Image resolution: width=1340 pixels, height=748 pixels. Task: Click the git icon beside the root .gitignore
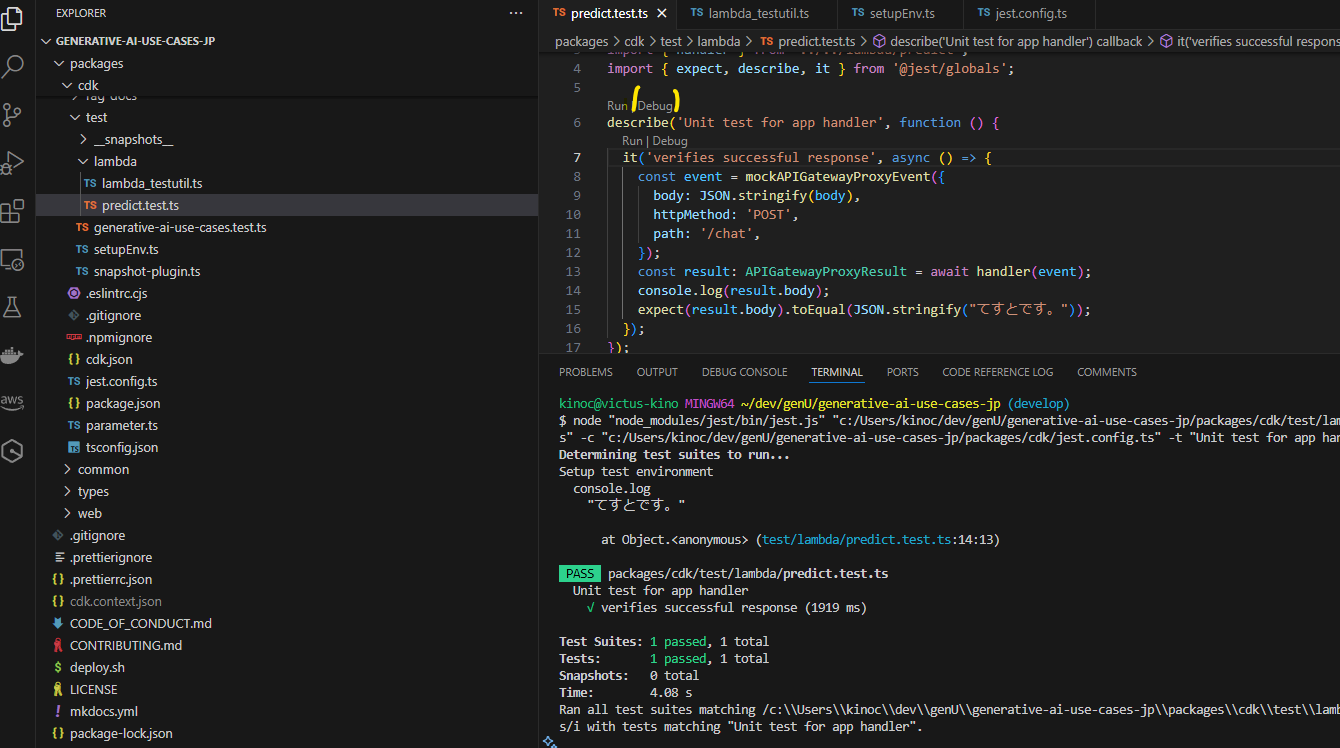click(58, 535)
